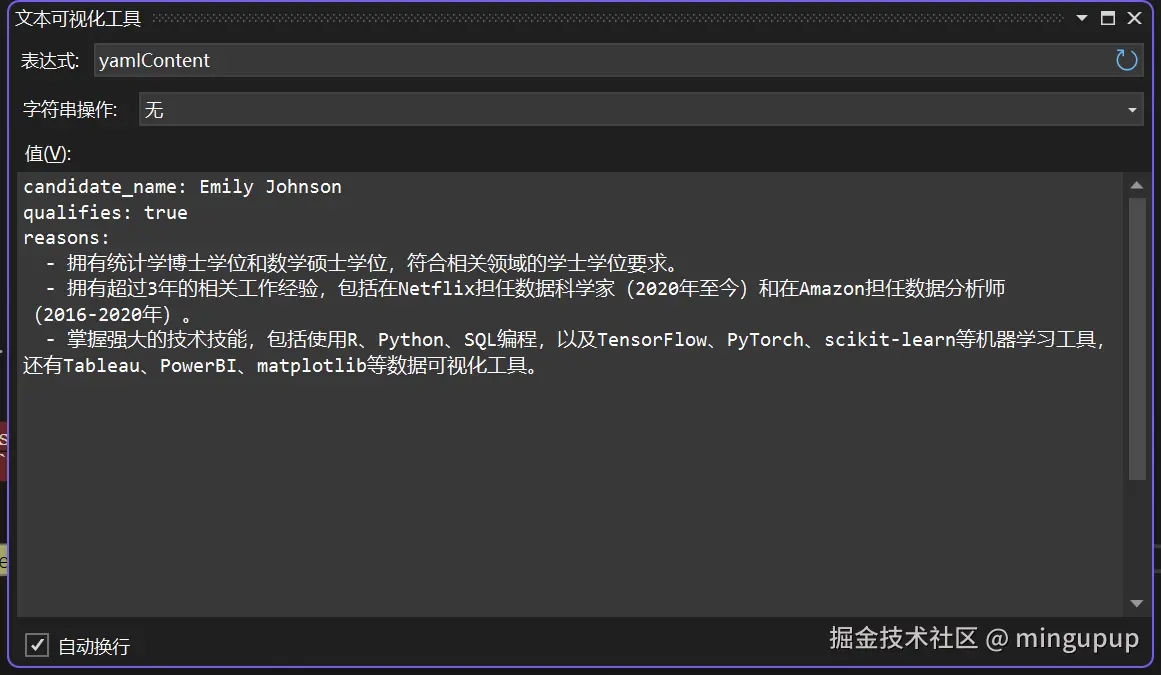Select the expression text yamlContent

click(153, 60)
